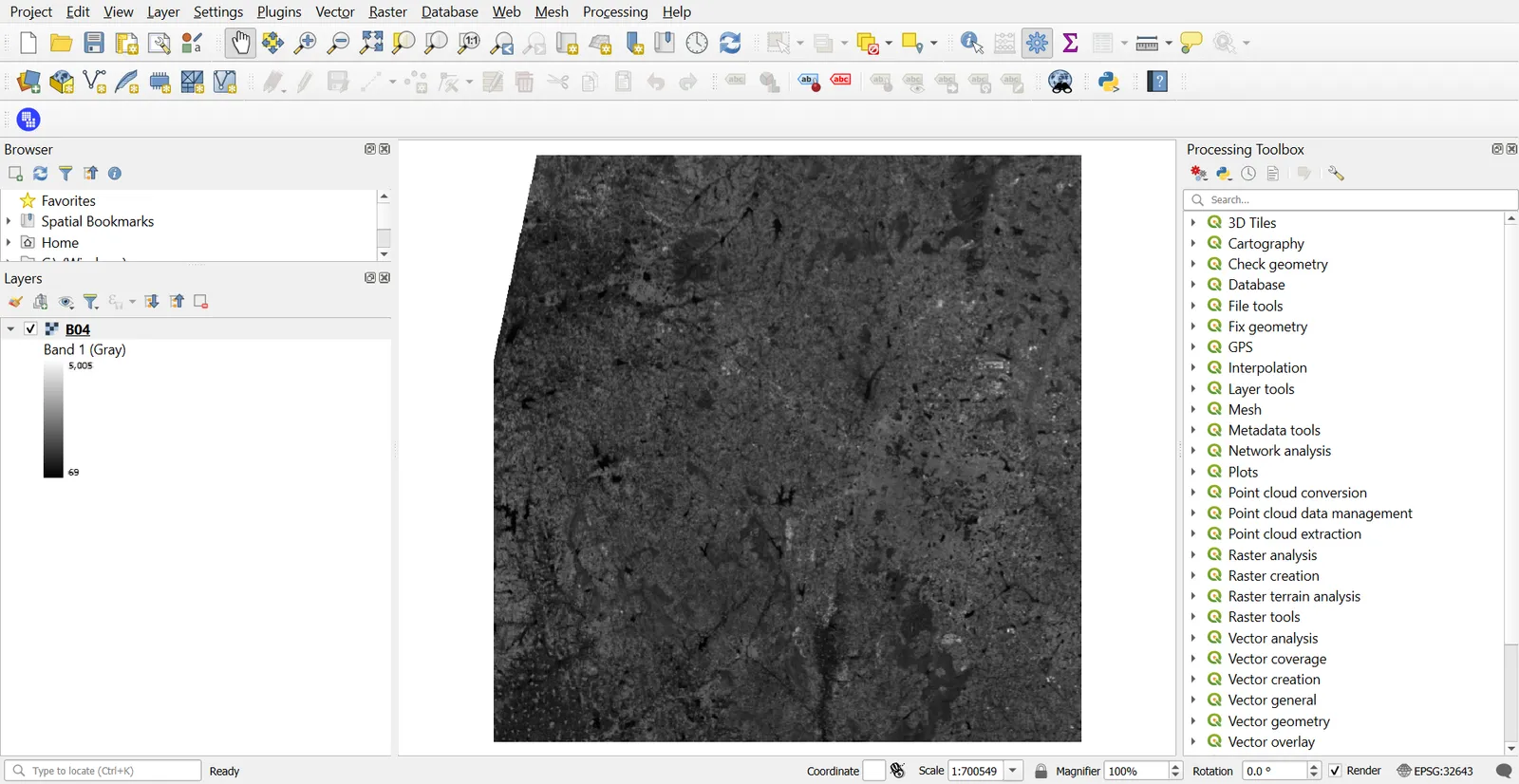
Task: Open Layer Styling panel paintbrush icon
Action: pyautogui.click(x=16, y=302)
